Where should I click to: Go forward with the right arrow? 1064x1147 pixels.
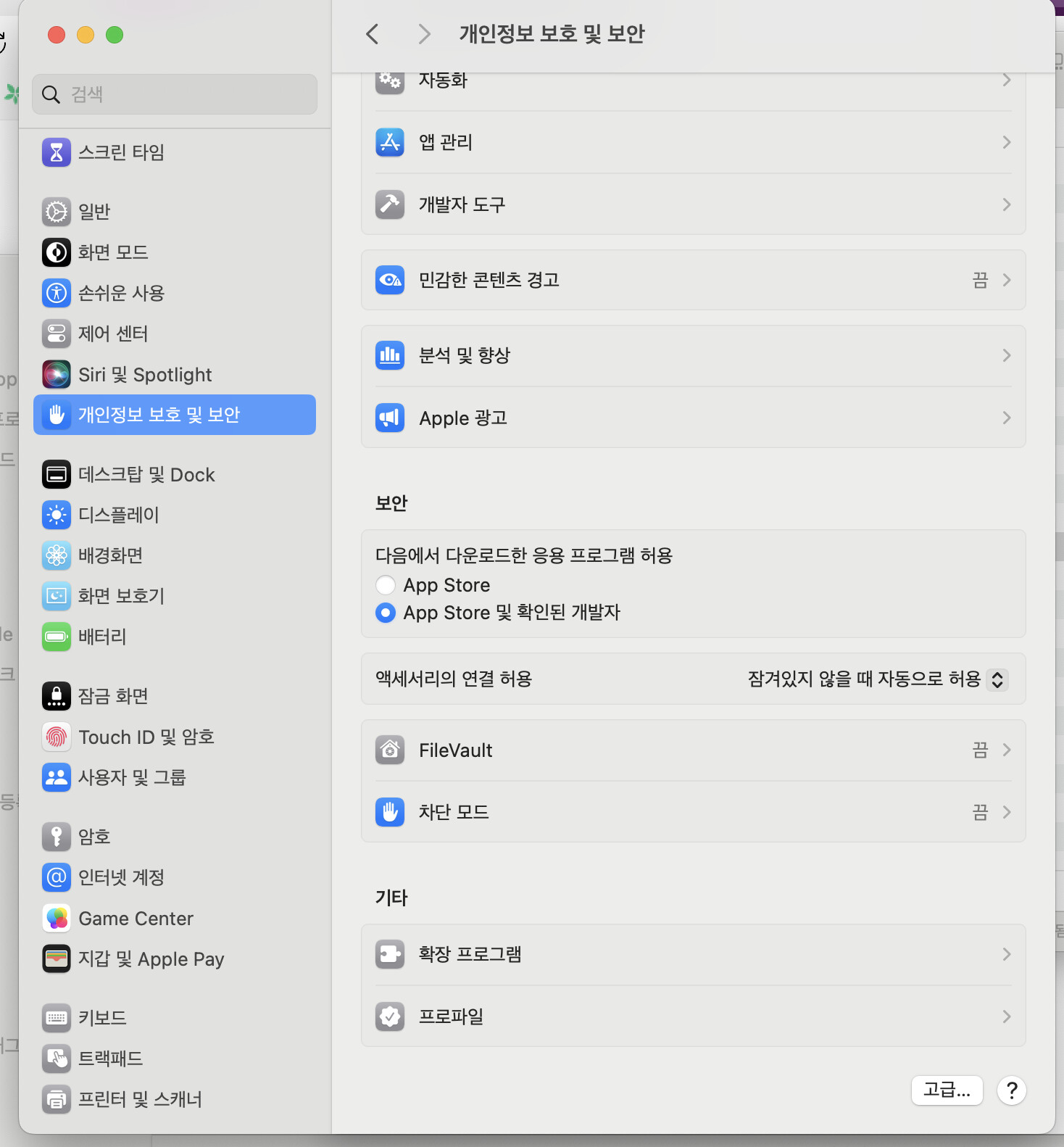[x=425, y=34]
